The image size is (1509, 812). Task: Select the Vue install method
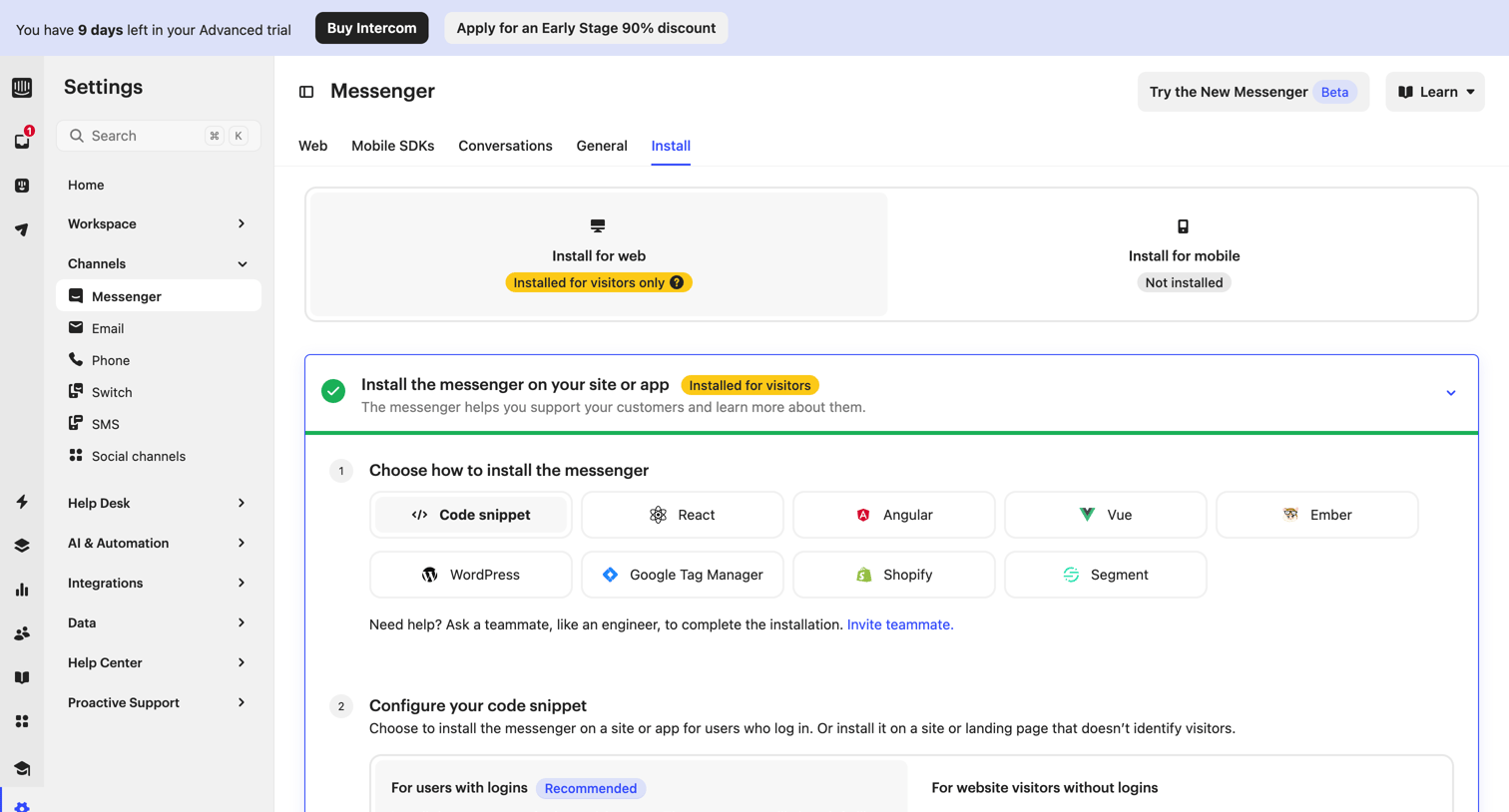(1106, 515)
